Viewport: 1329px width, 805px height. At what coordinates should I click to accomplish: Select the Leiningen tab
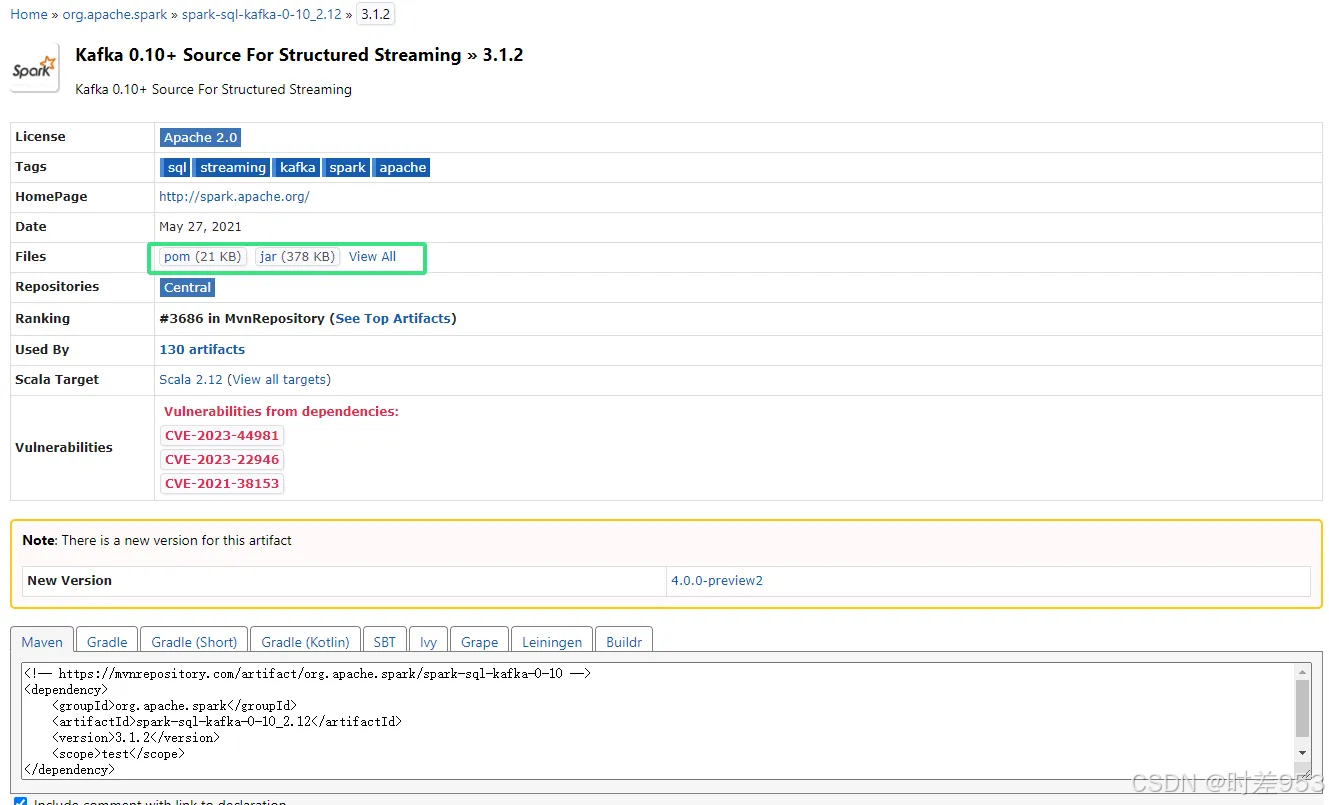click(x=551, y=641)
